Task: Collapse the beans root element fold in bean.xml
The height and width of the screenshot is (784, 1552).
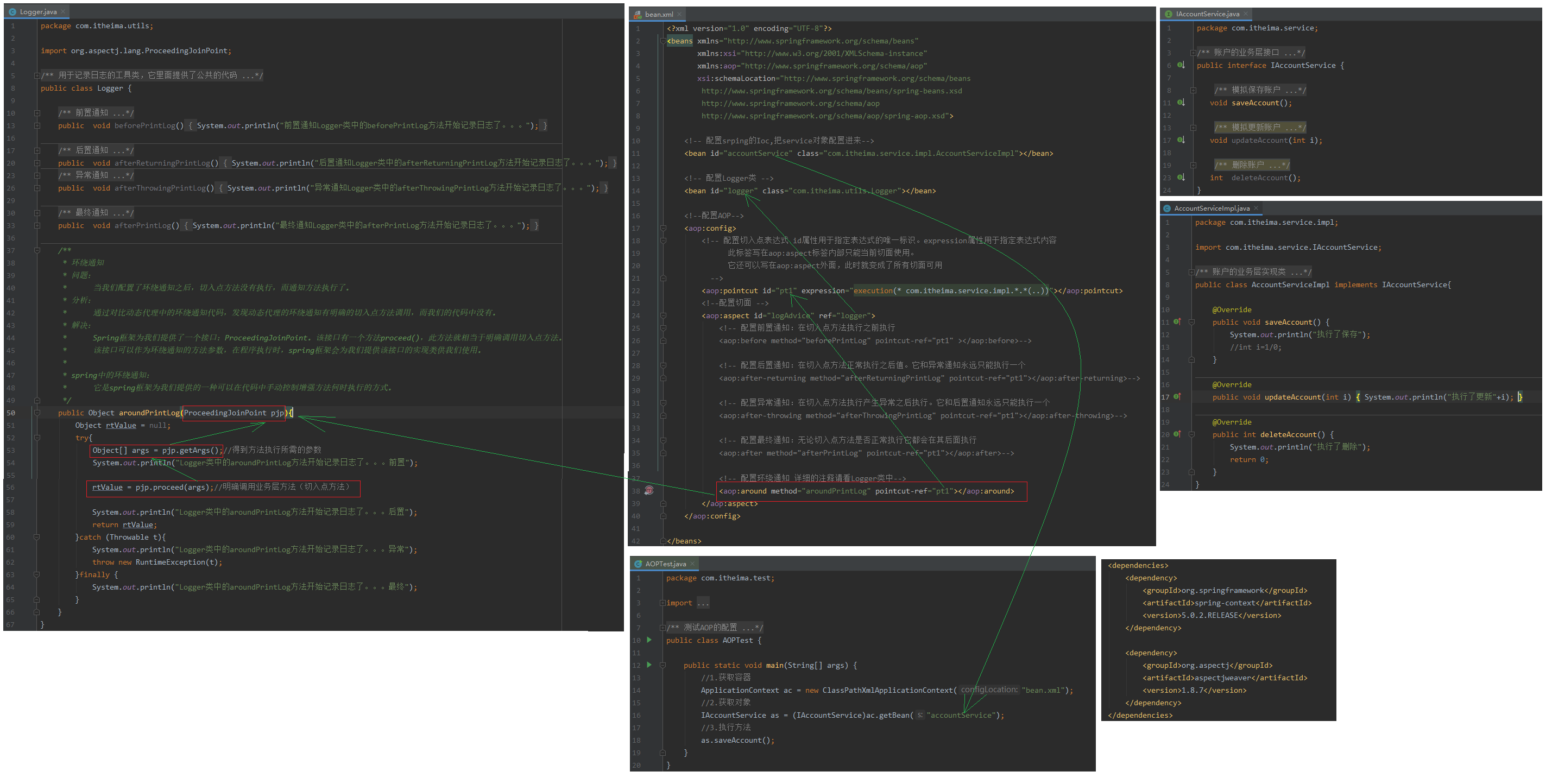Action: (664, 42)
